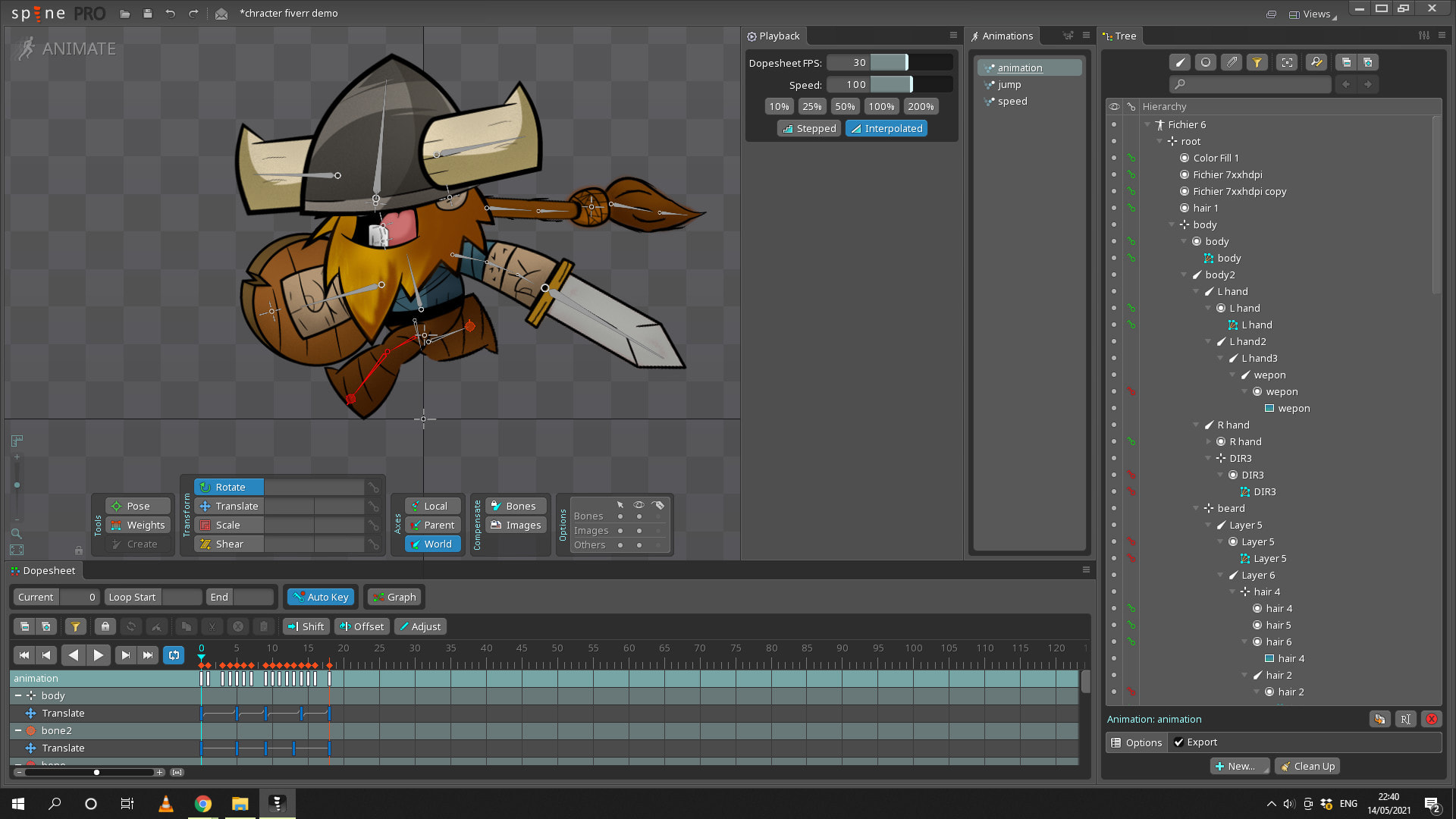Set playback speed to 50%
The height and width of the screenshot is (819, 1456).
[x=845, y=106]
